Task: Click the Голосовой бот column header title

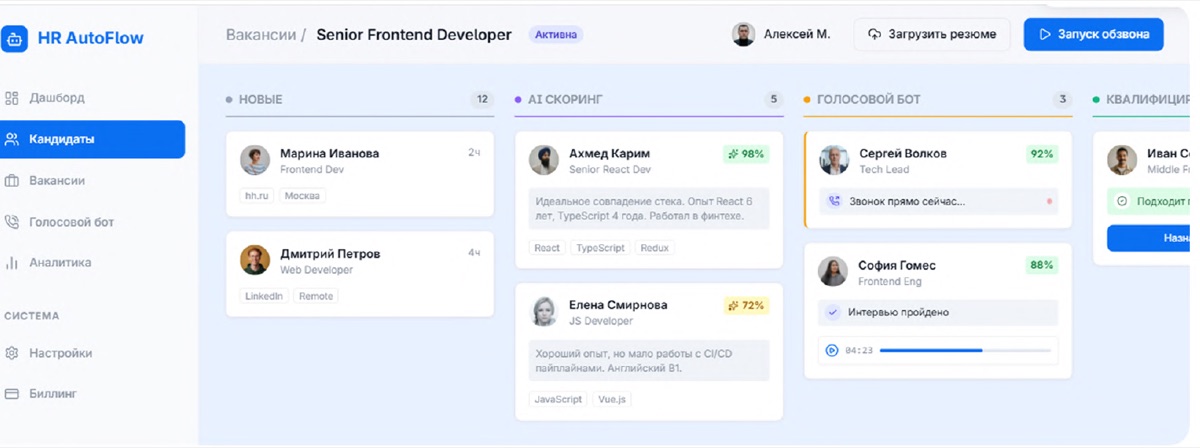Action: tap(868, 100)
